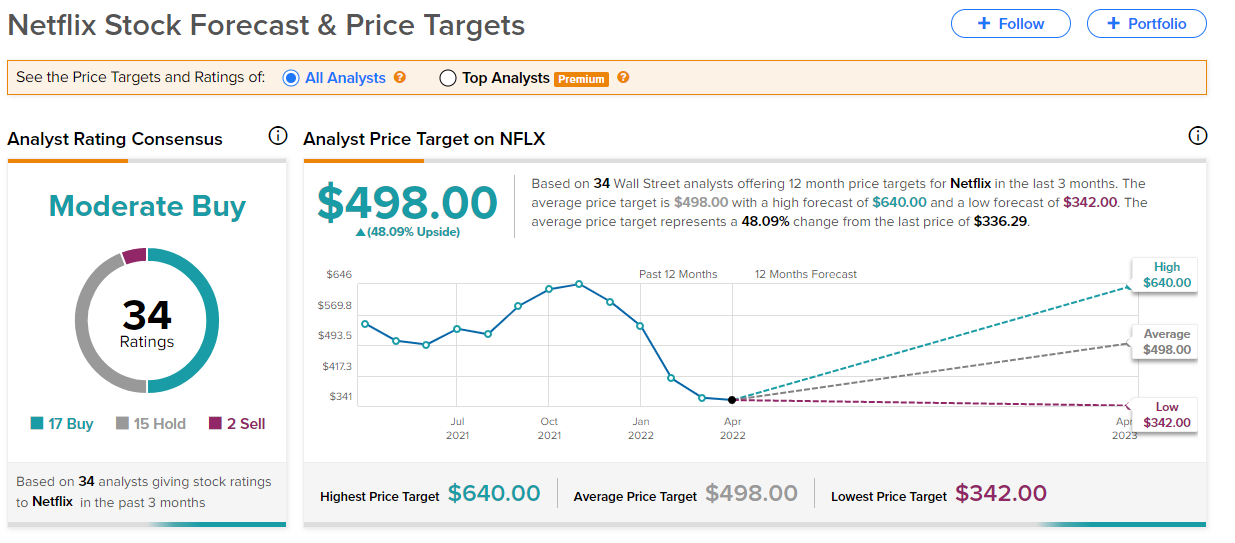Click the teal 17 Buy legend swatch
This screenshot has height=543, width=1235.
tap(37, 424)
